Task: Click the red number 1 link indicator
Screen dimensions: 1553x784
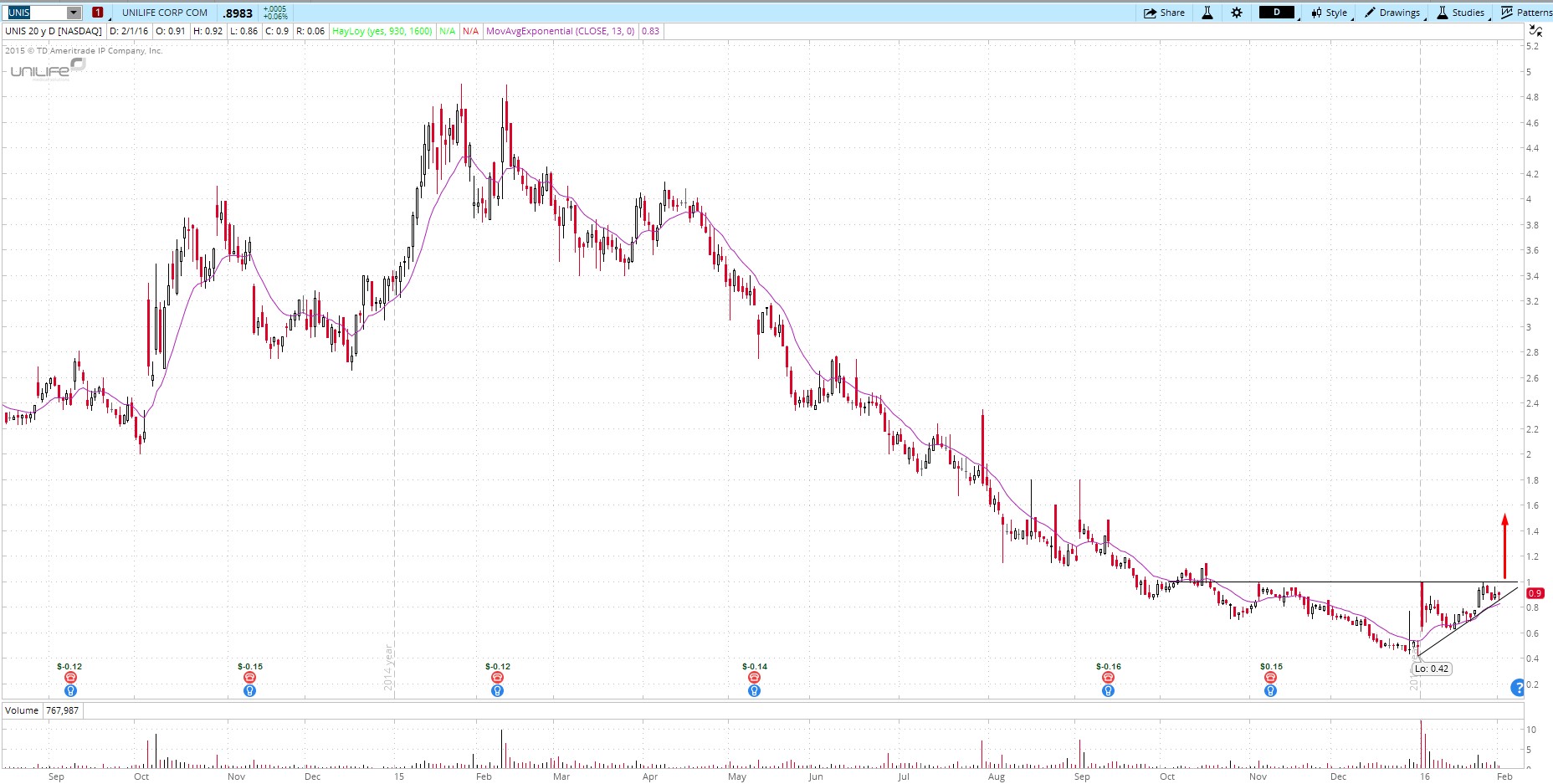Action: pyautogui.click(x=98, y=13)
